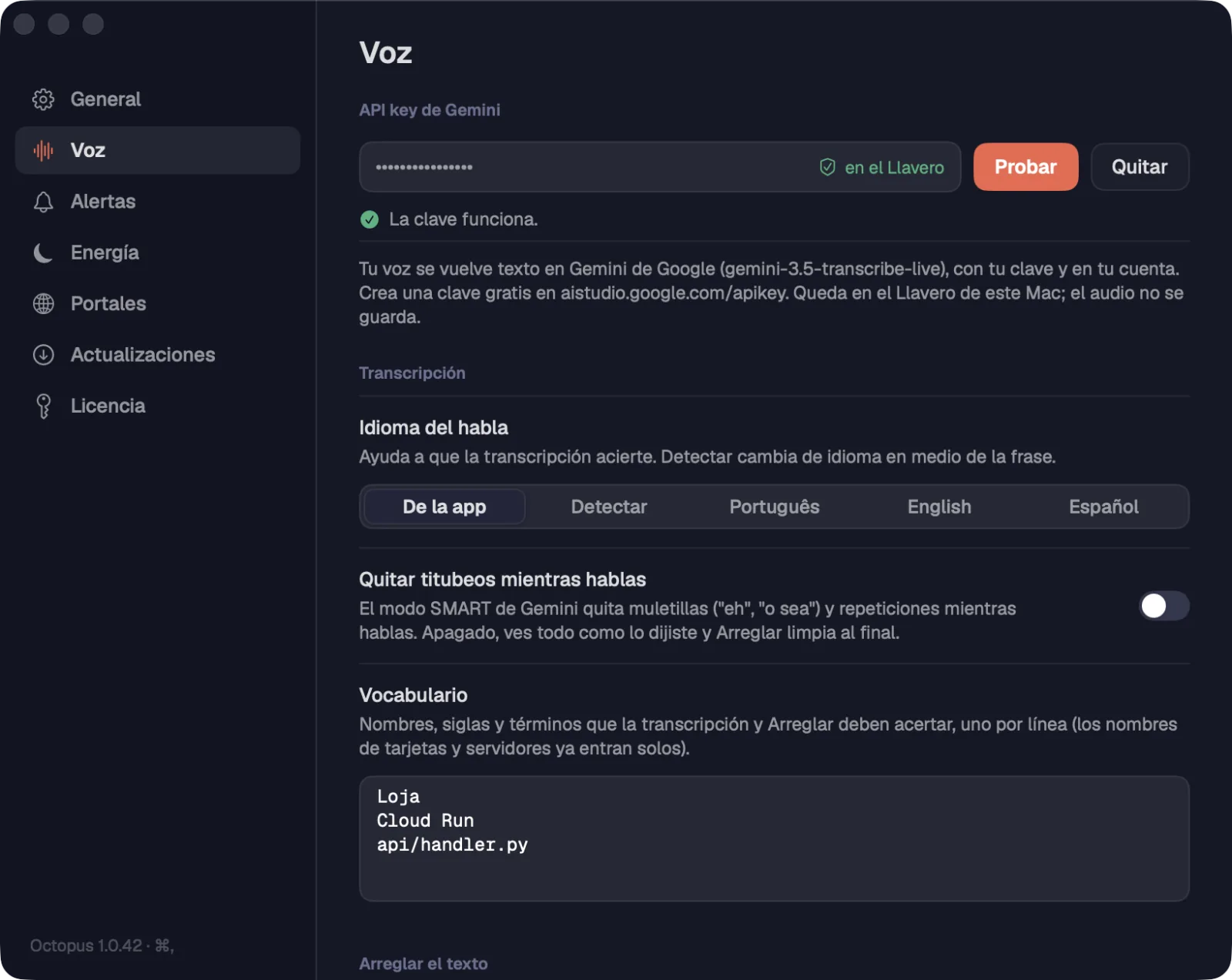Show the Actualizaciones settings section
This screenshot has width=1232, height=980.
coord(158,355)
